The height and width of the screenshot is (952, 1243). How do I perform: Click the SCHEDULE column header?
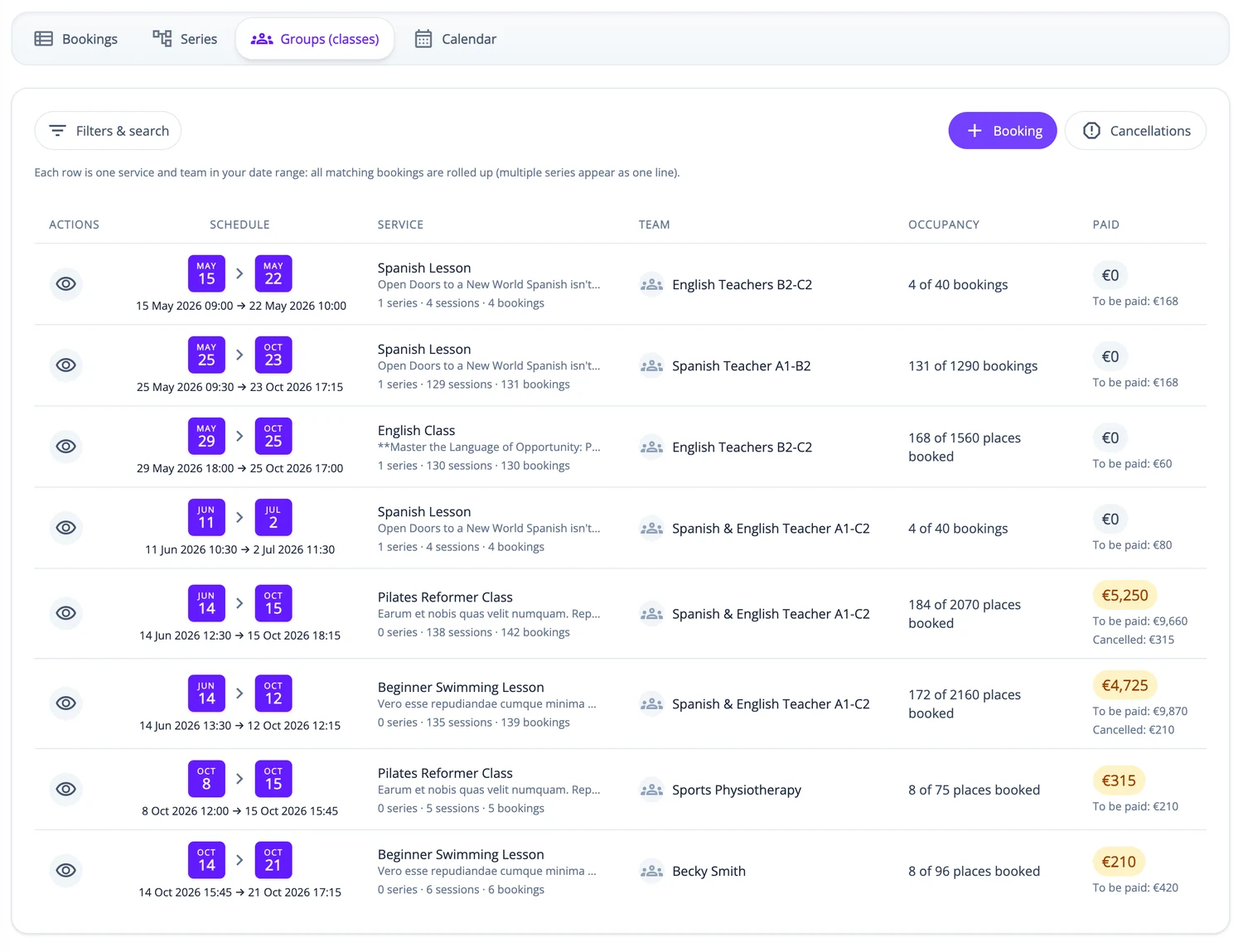pyautogui.click(x=239, y=225)
